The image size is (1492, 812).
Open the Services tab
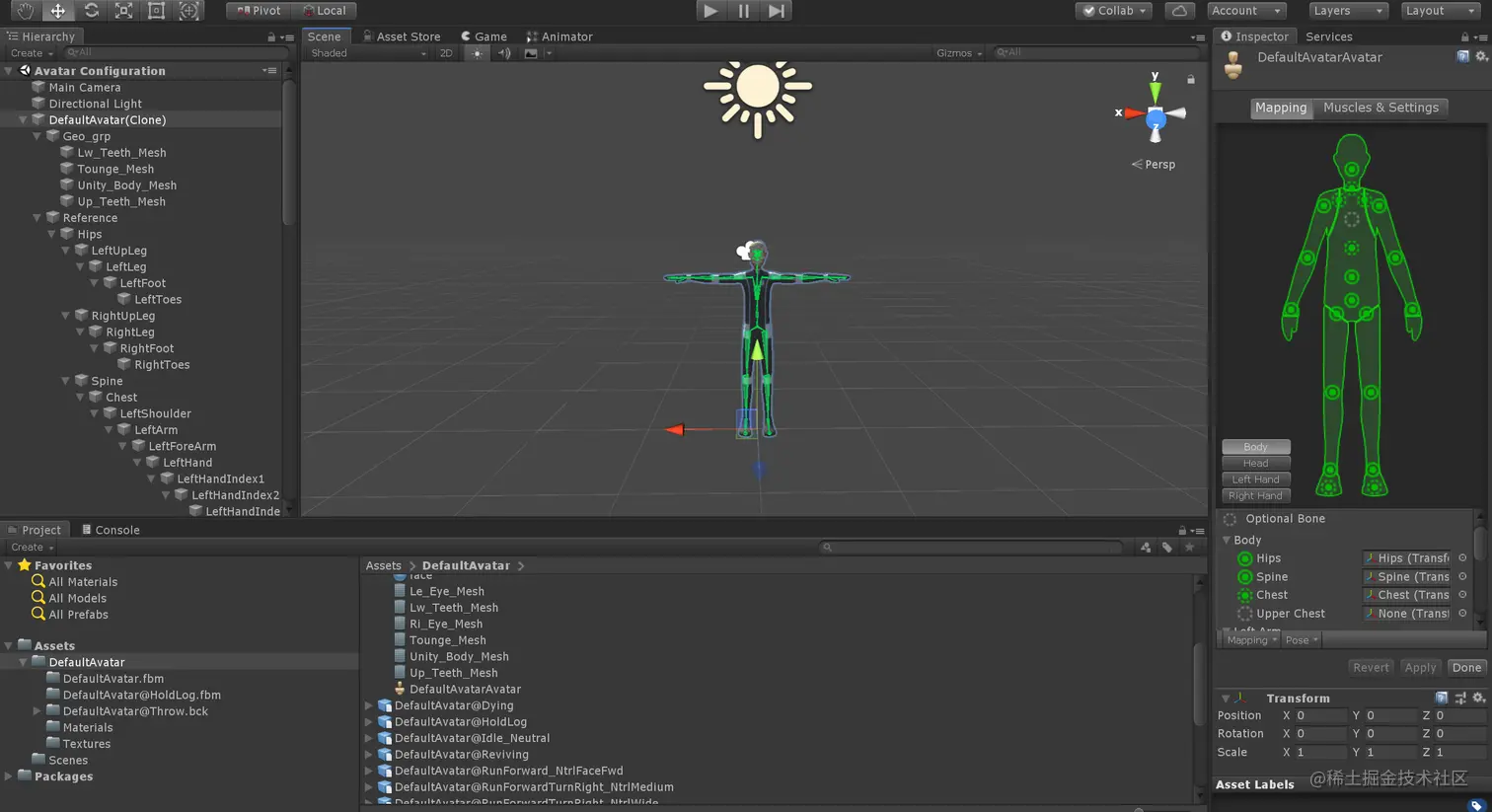[x=1329, y=37]
